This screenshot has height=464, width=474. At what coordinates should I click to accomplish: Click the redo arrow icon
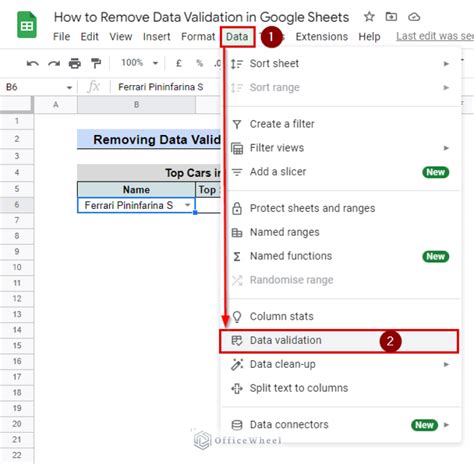54,63
